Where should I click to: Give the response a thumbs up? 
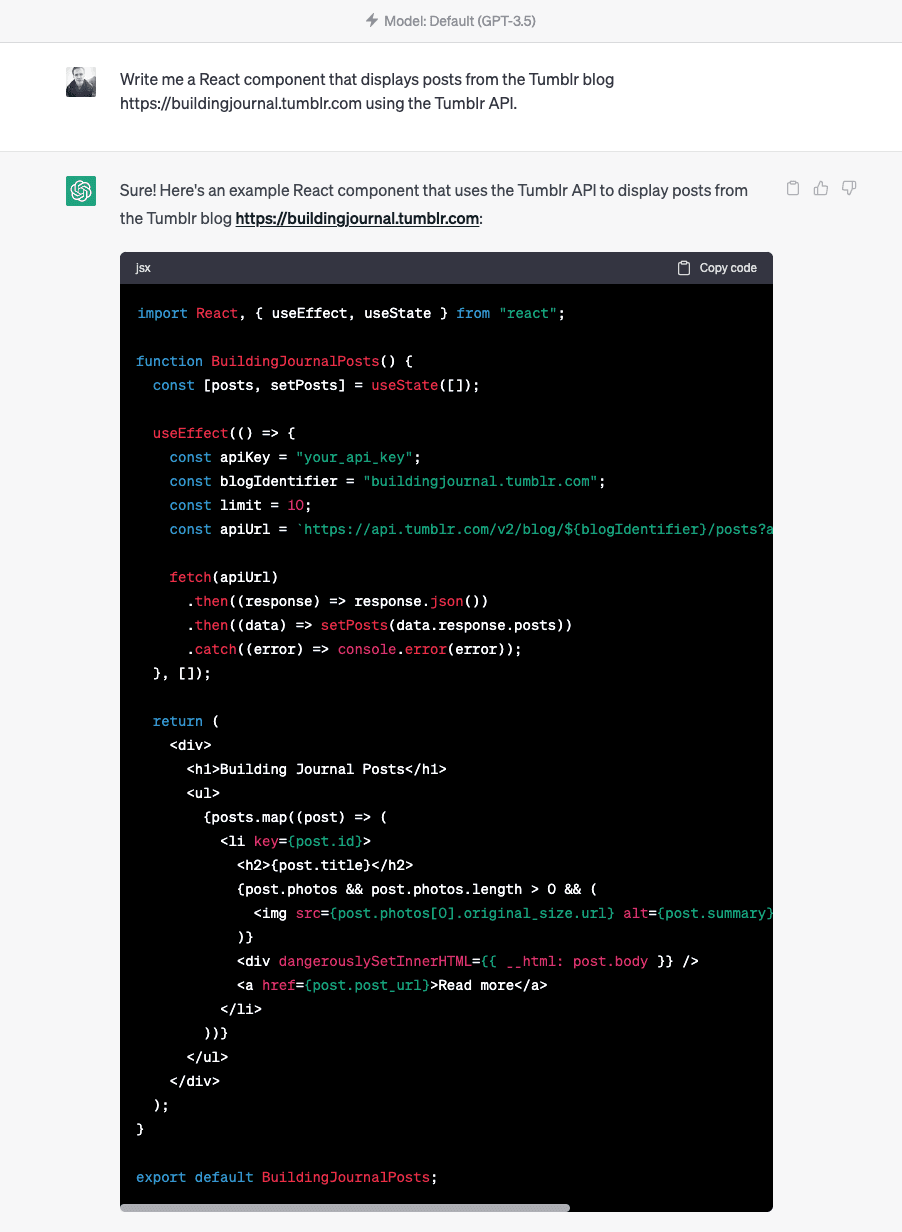pos(821,188)
